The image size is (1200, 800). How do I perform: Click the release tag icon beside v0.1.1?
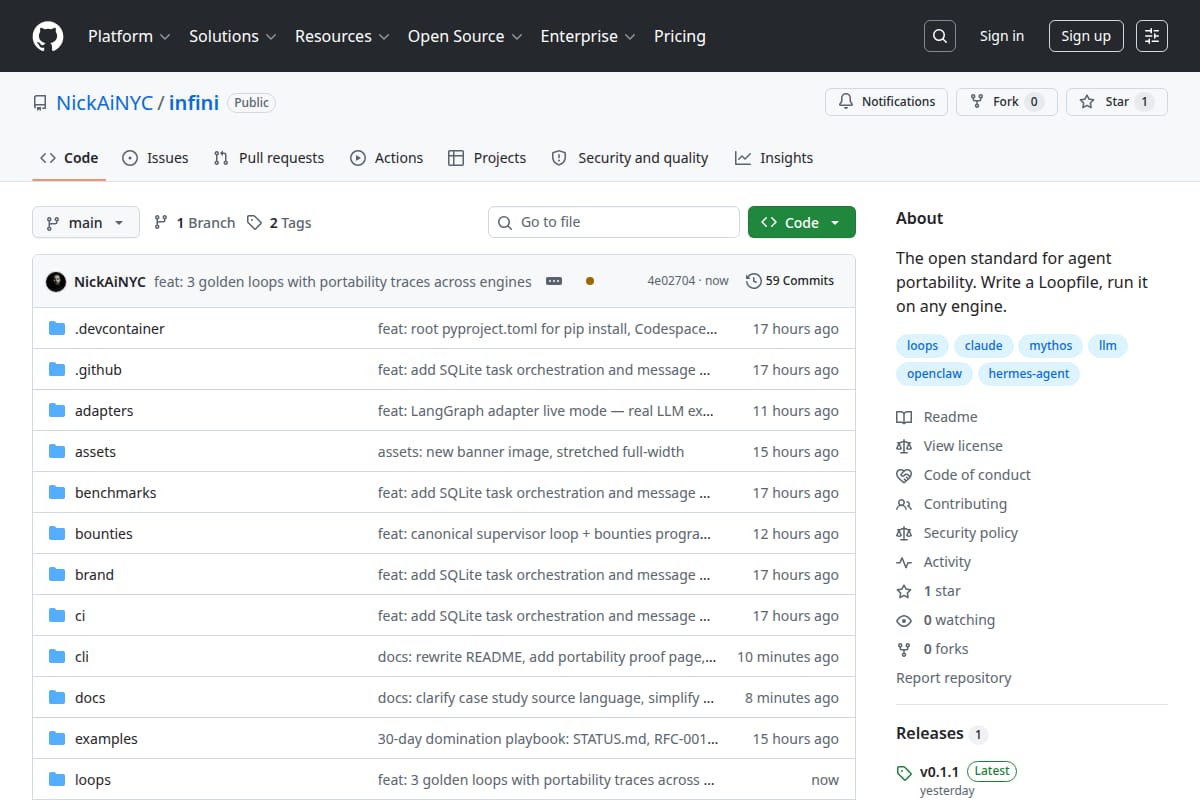tap(904, 772)
